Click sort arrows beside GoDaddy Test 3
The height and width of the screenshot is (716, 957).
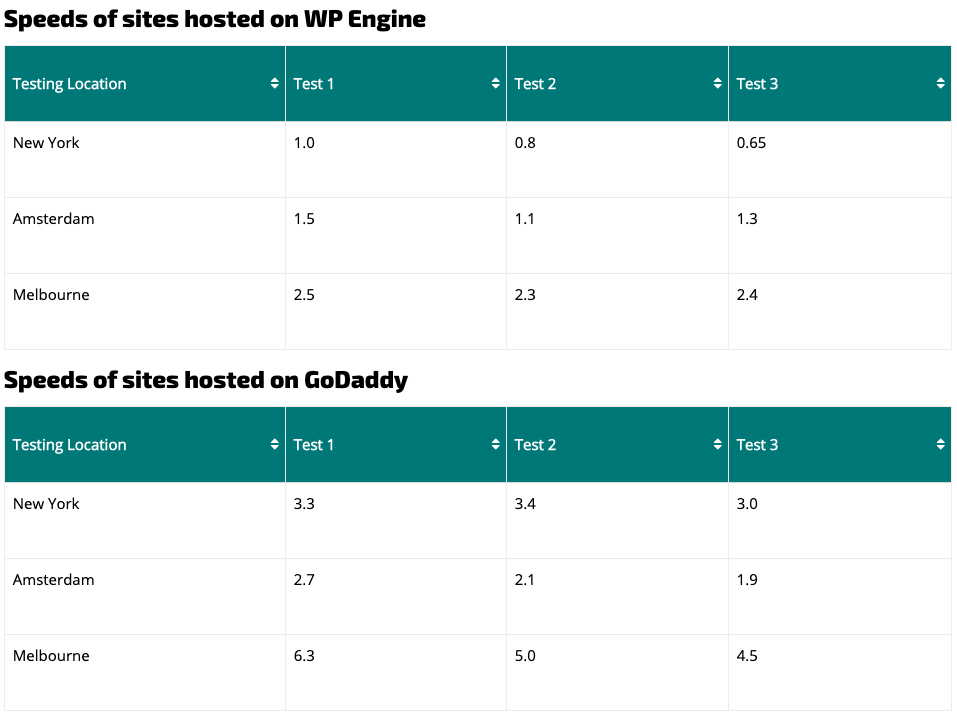[x=941, y=444]
